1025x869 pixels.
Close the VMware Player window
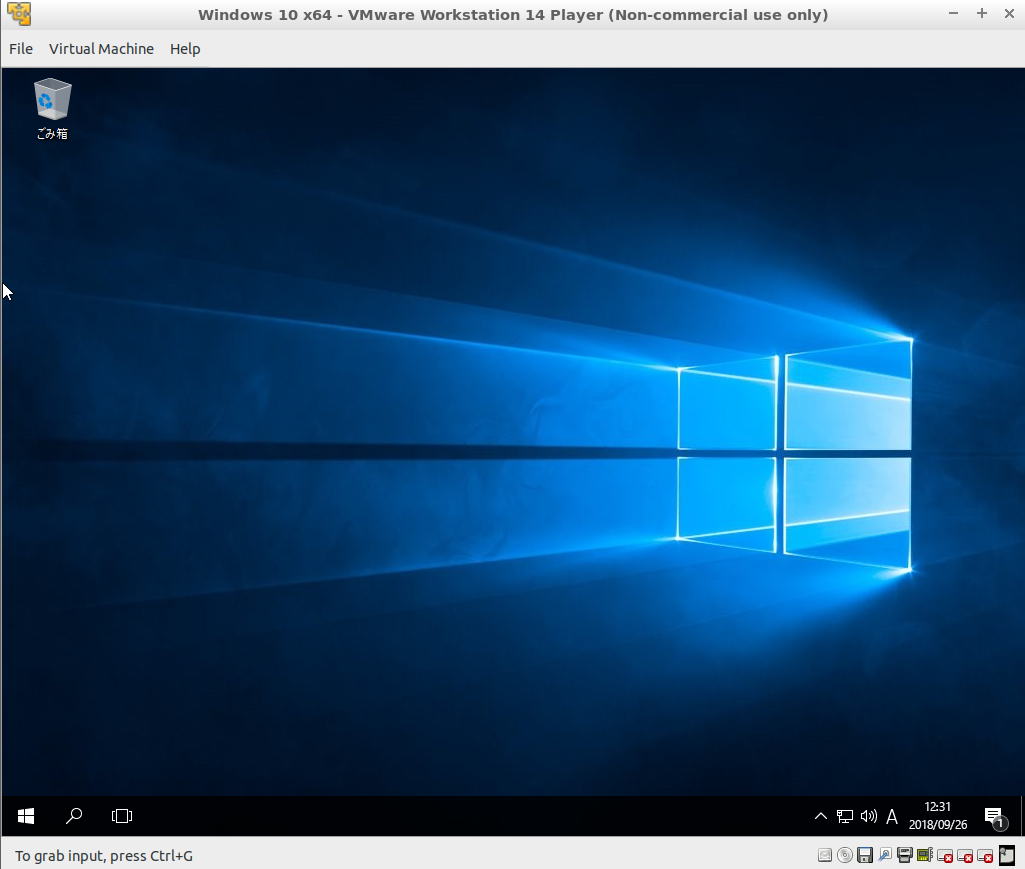1009,13
